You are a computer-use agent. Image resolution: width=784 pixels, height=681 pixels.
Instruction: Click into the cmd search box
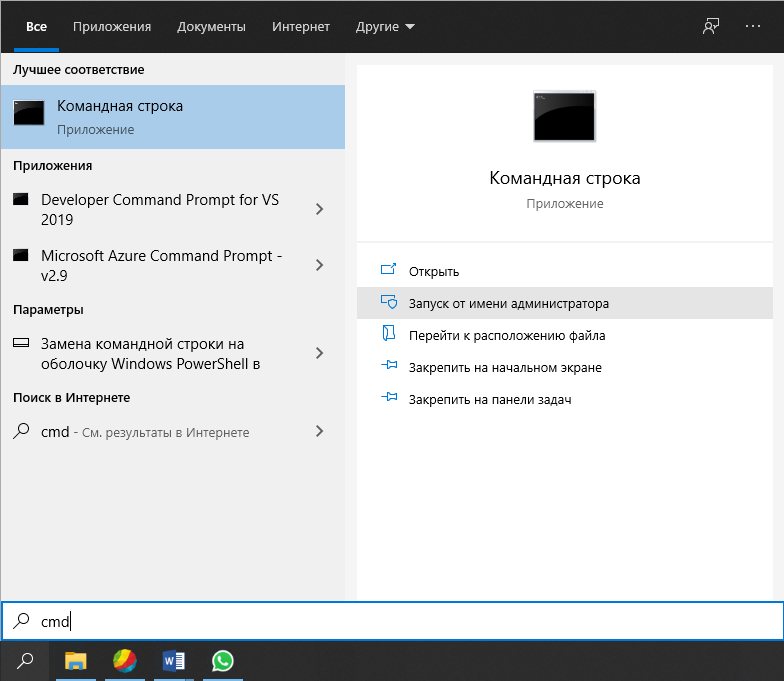click(x=392, y=621)
